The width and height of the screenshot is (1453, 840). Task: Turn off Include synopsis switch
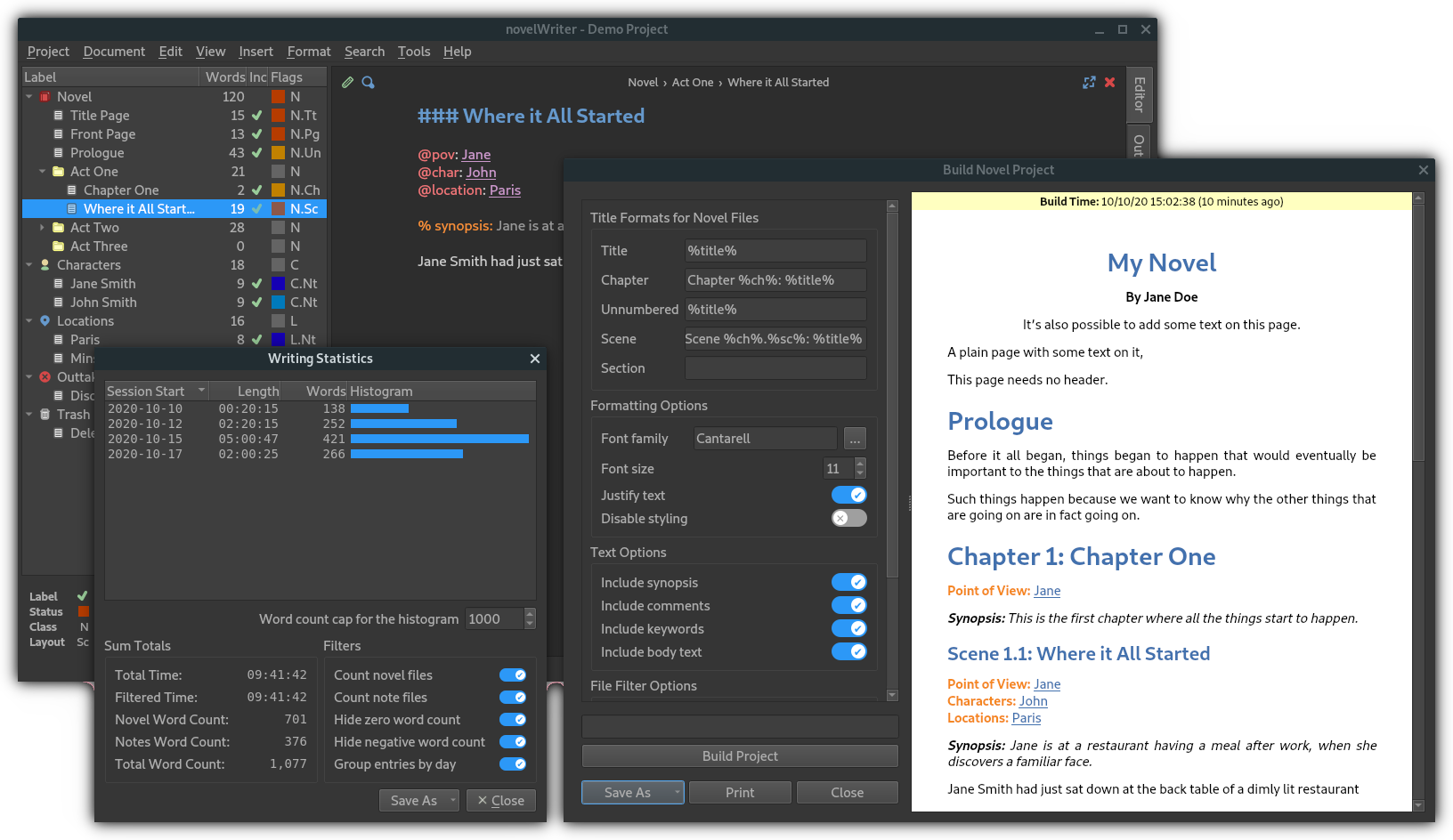click(849, 582)
